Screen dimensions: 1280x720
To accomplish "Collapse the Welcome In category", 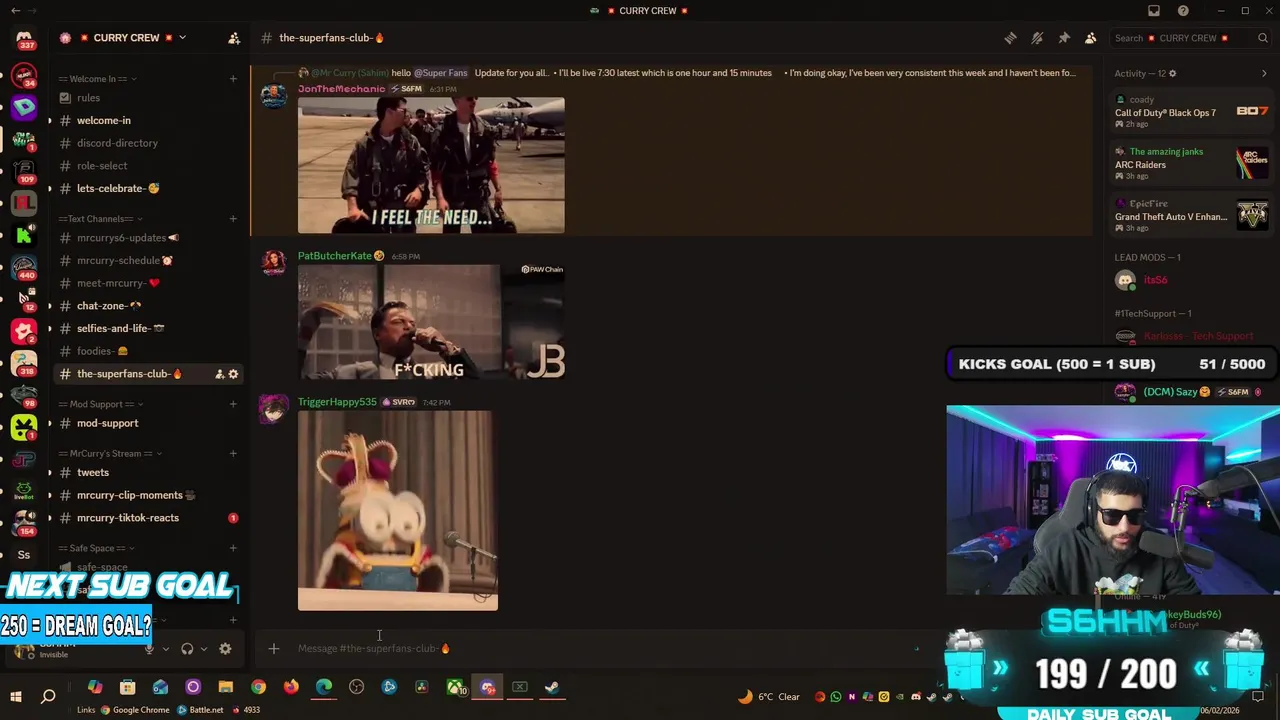I will coord(97,79).
